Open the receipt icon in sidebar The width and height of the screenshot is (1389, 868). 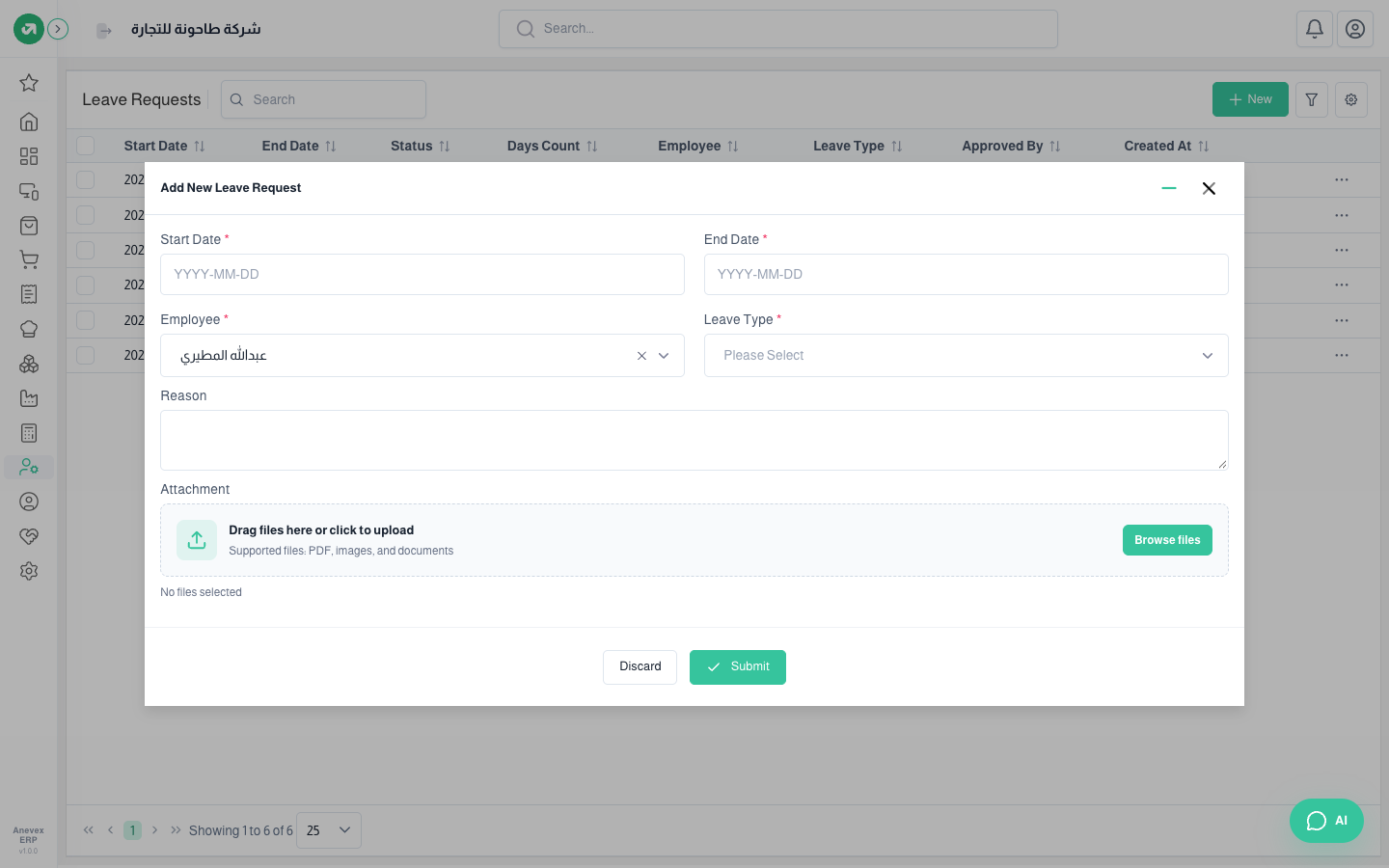pyautogui.click(x=29, y=294)
